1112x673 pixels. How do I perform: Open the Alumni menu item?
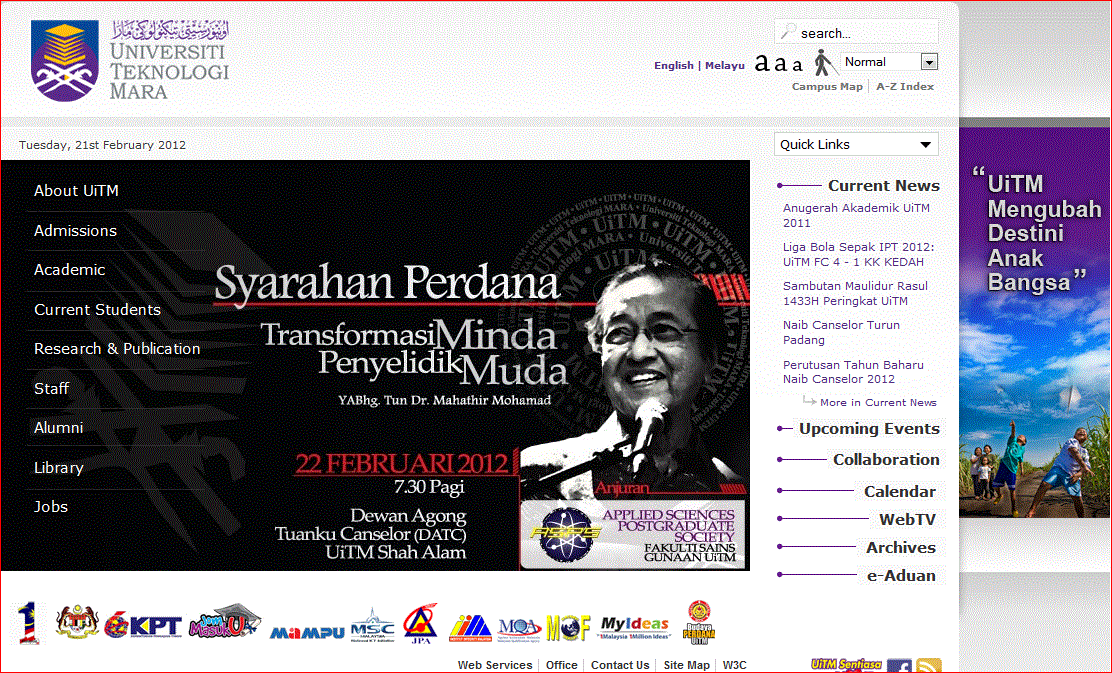pyautogui.click(x=58, y=428)
